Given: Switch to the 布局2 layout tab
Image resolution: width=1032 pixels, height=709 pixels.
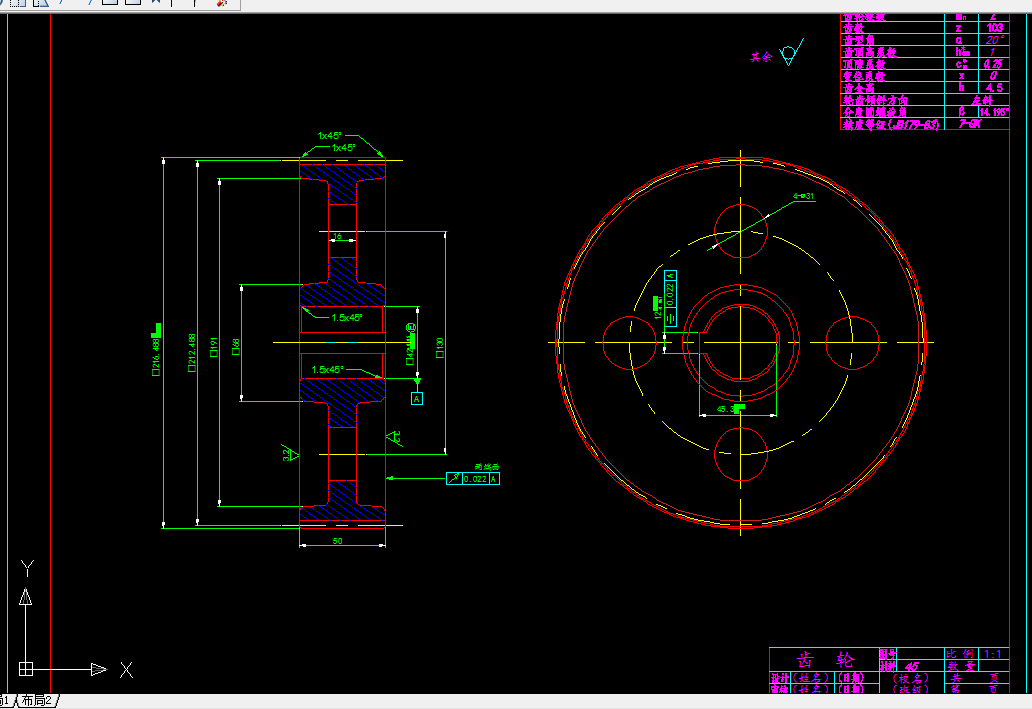Looking at the screenshot, I should [x=36, y=700].
